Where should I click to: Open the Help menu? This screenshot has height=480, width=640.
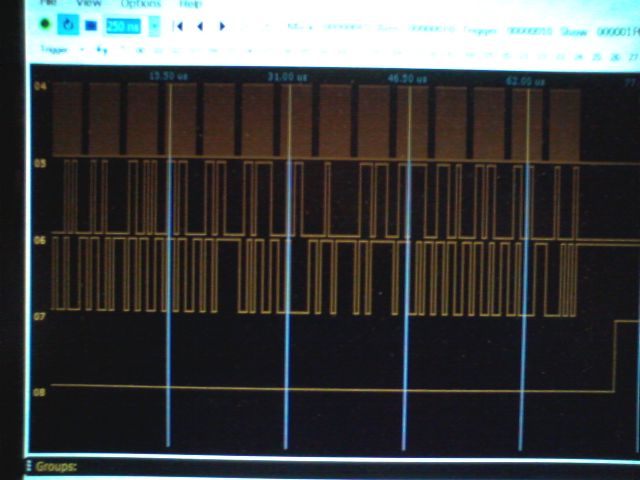click(x=190, y=4)
